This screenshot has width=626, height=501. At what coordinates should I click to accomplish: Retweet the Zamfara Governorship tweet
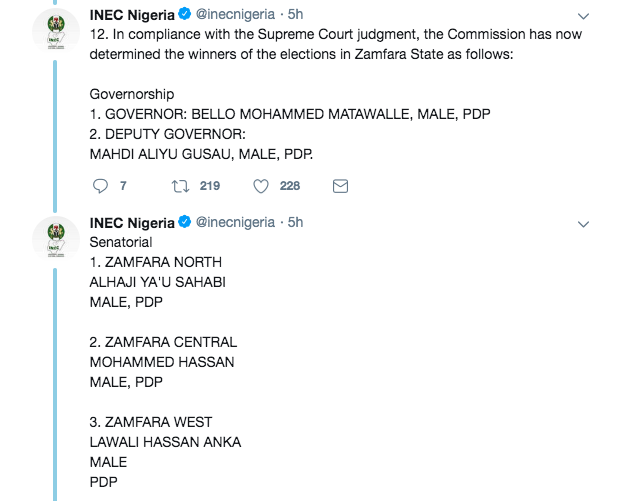click(x=180, y=186)
